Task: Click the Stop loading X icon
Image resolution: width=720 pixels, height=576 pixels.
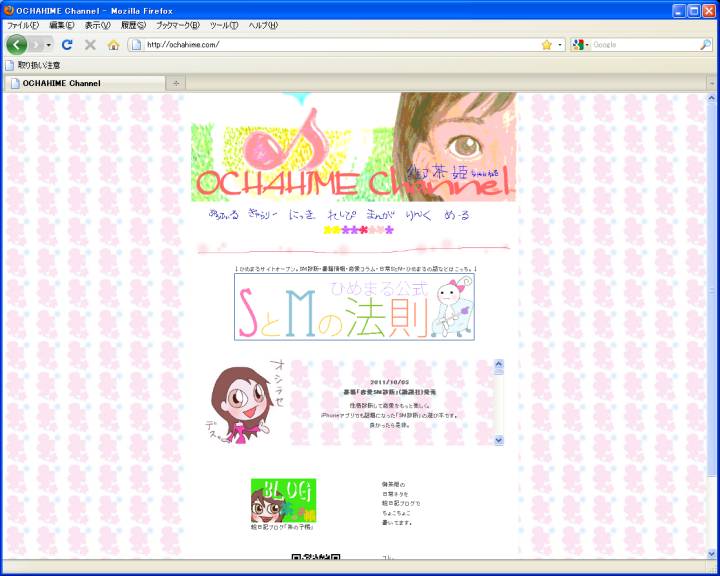Action: [90, 45]
